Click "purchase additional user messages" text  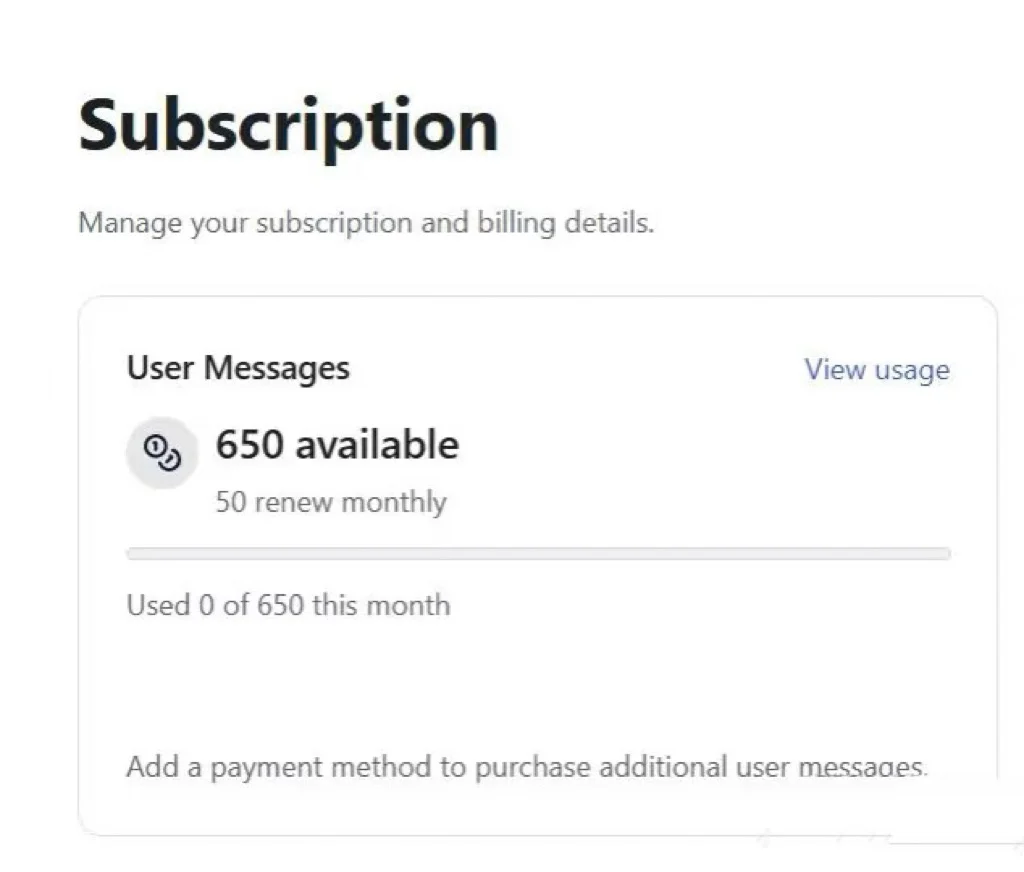(x=700, y=767)
